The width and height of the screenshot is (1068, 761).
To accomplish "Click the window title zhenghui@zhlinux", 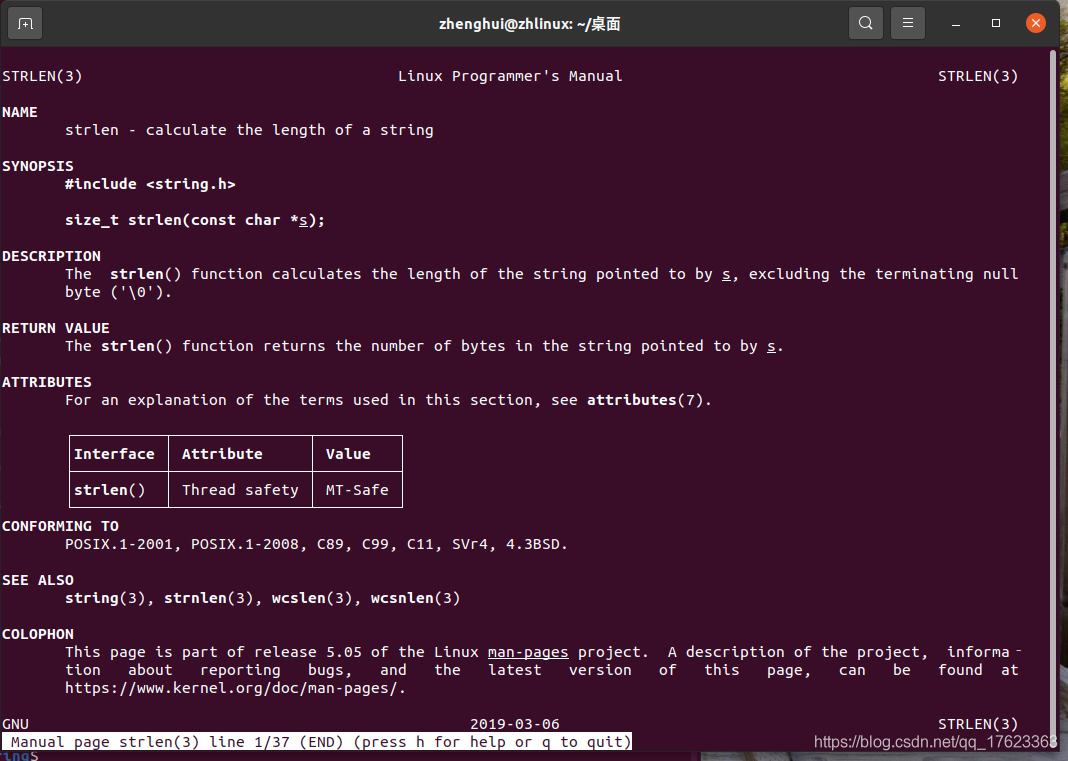I will coord(529,24).
